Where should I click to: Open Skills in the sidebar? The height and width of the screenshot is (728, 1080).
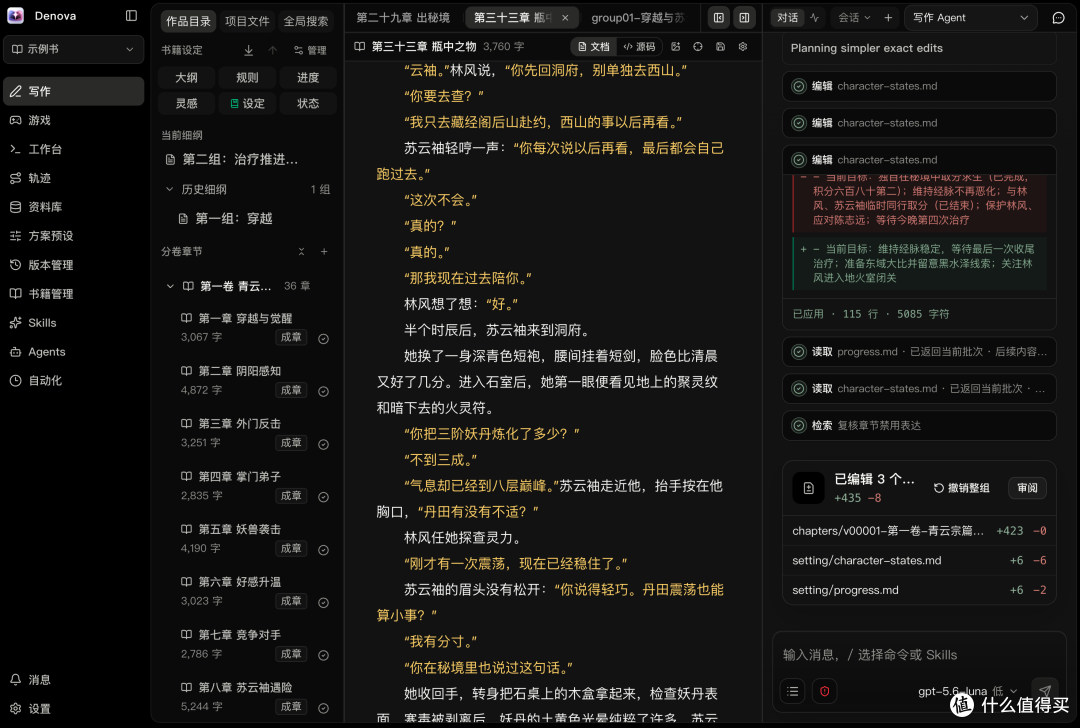pos(74,322)
